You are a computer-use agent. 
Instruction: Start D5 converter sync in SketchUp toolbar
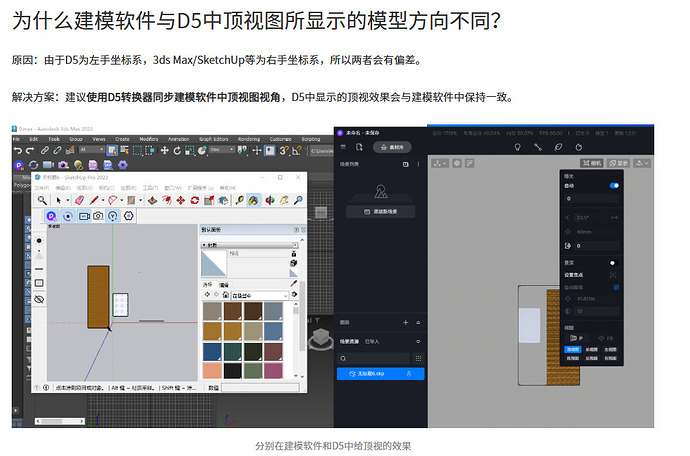tap(51, 216)
